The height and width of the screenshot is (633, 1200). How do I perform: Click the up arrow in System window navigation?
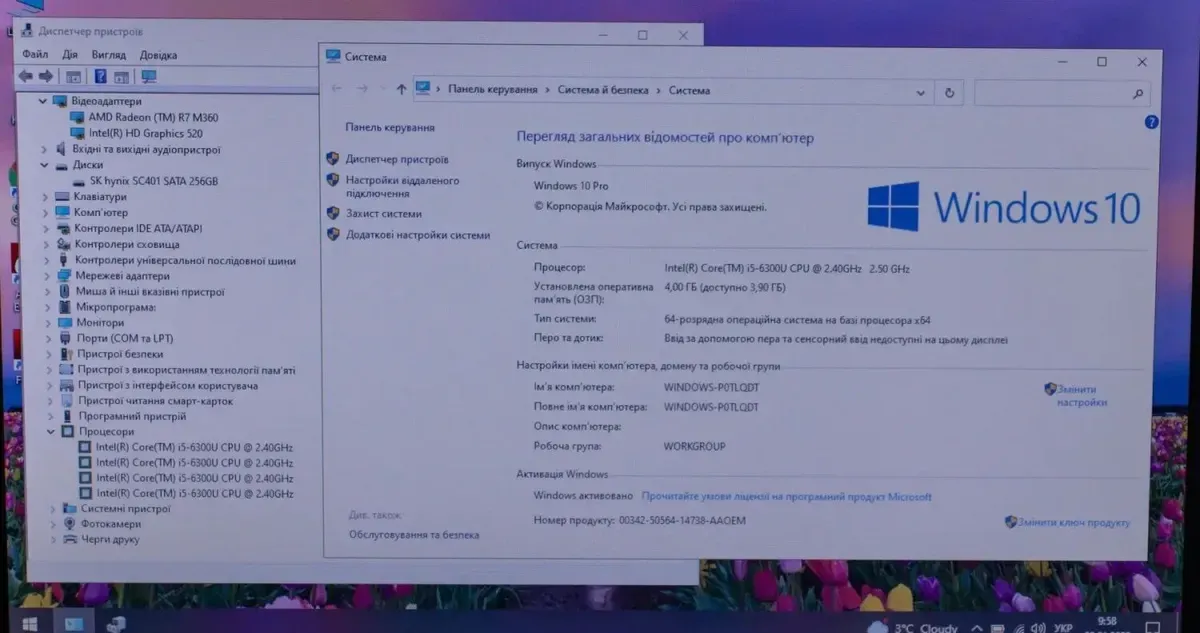(x=401, y=89)
